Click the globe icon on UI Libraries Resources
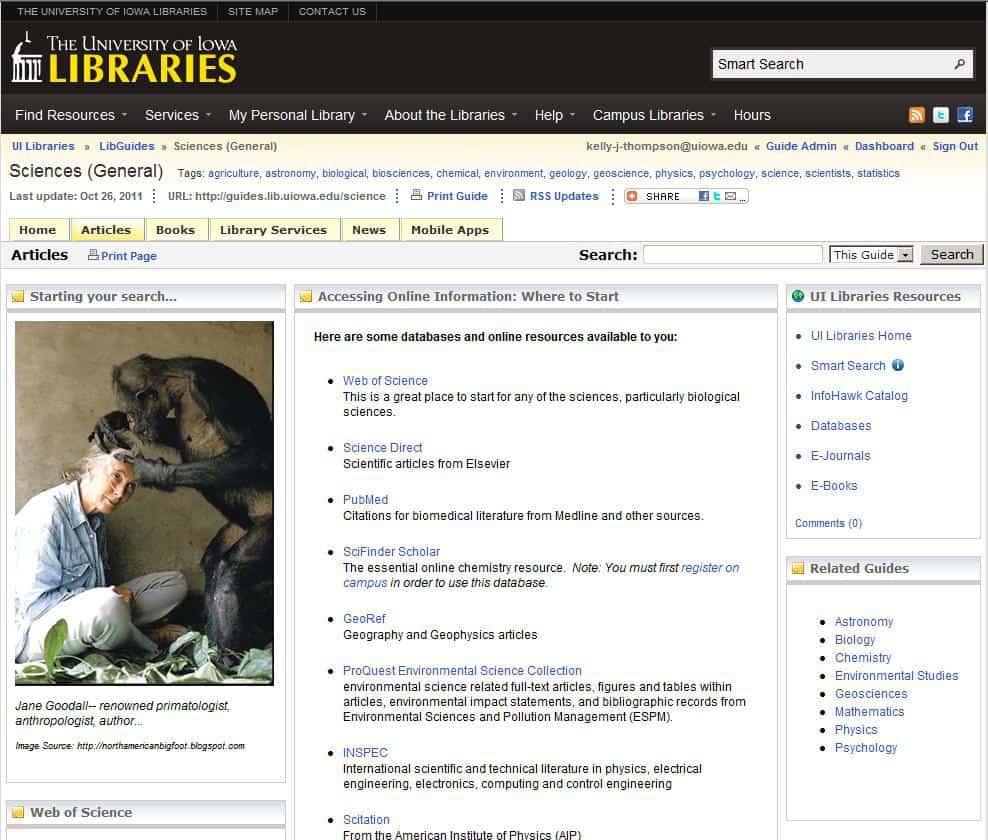Viewport: 988px width, 840px height. [797, 296]
